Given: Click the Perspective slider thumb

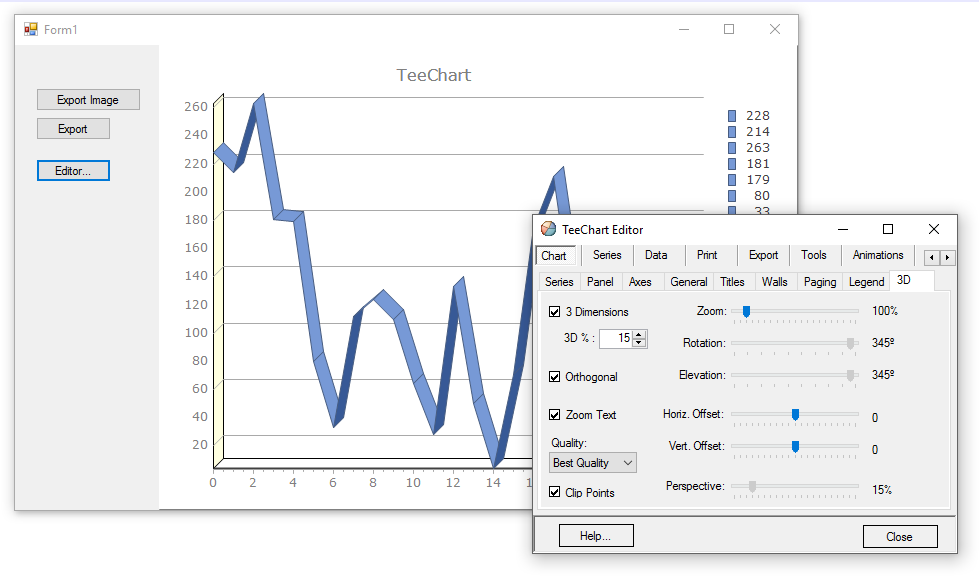Looking at the screenshot, I should pyautogui.click(x=752, y=486).
